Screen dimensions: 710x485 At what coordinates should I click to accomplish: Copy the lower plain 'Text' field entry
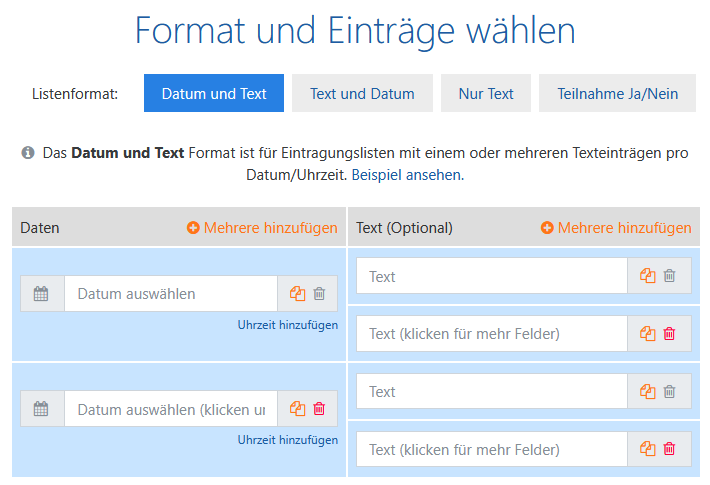[x=648, y=392]
